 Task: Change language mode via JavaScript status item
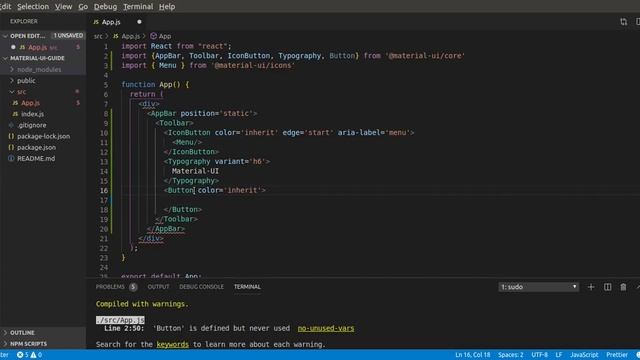[x=584, y=355]
